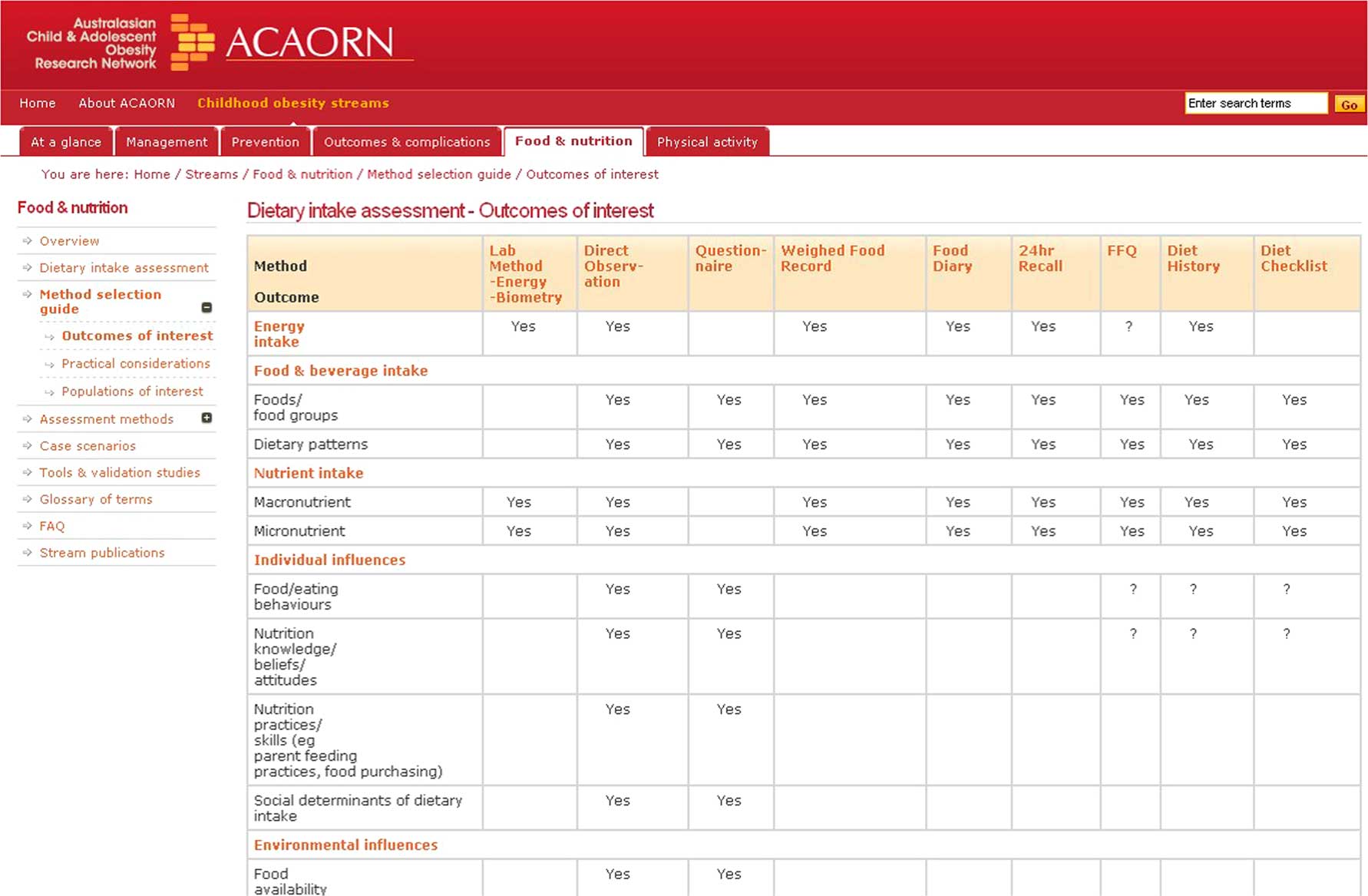Image resolution: width=1368 pixels, height=896 pixels.
Task: Click the Dietary patterns row label
Action: click(311, 444)
